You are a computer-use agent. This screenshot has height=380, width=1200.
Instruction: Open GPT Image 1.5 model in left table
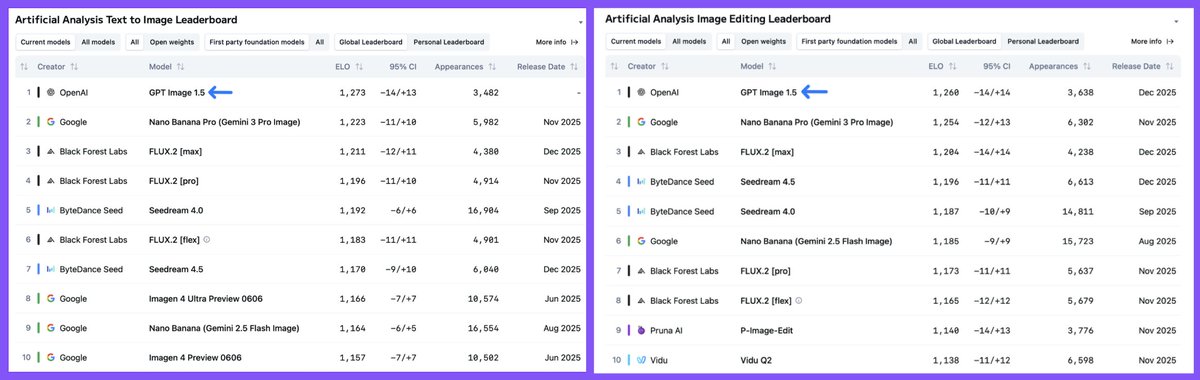[x=177, y=92]
